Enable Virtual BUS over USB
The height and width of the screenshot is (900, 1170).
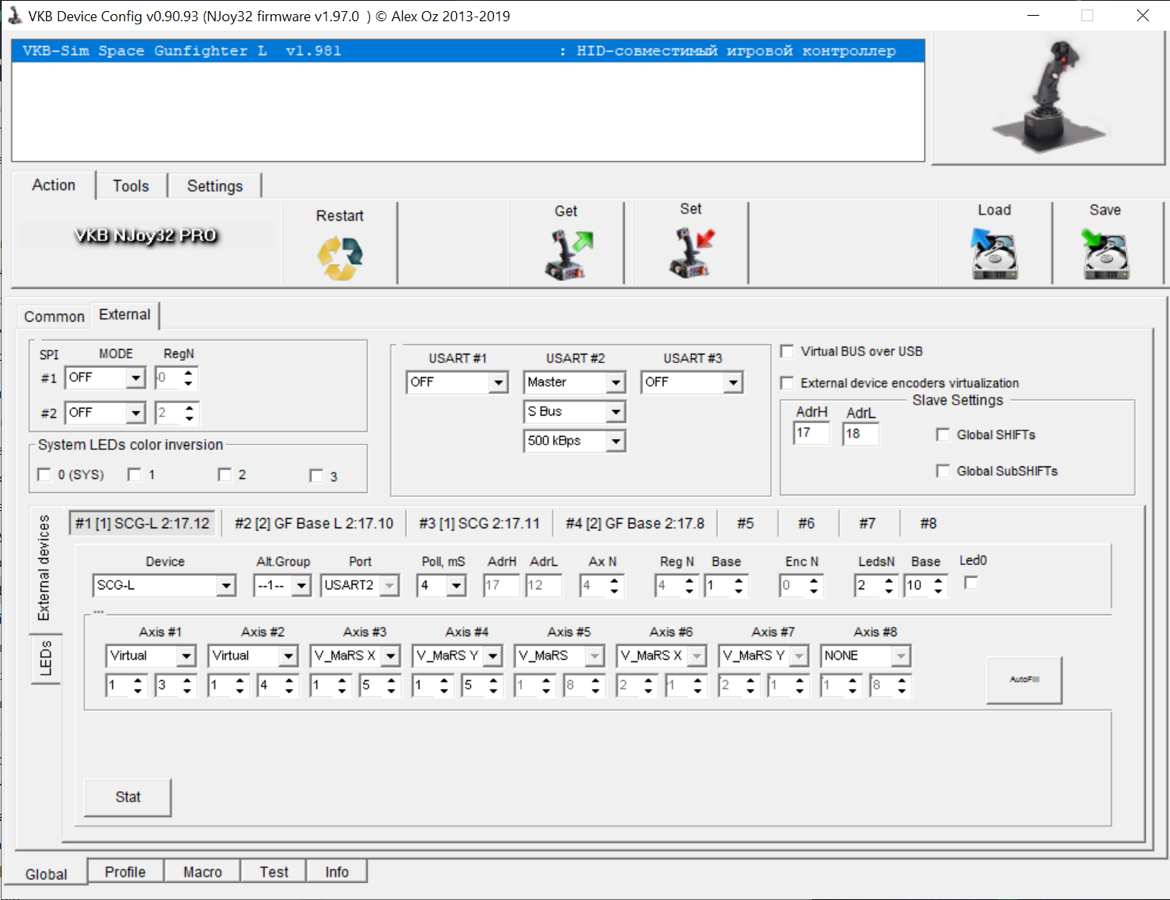click(787, 351)
